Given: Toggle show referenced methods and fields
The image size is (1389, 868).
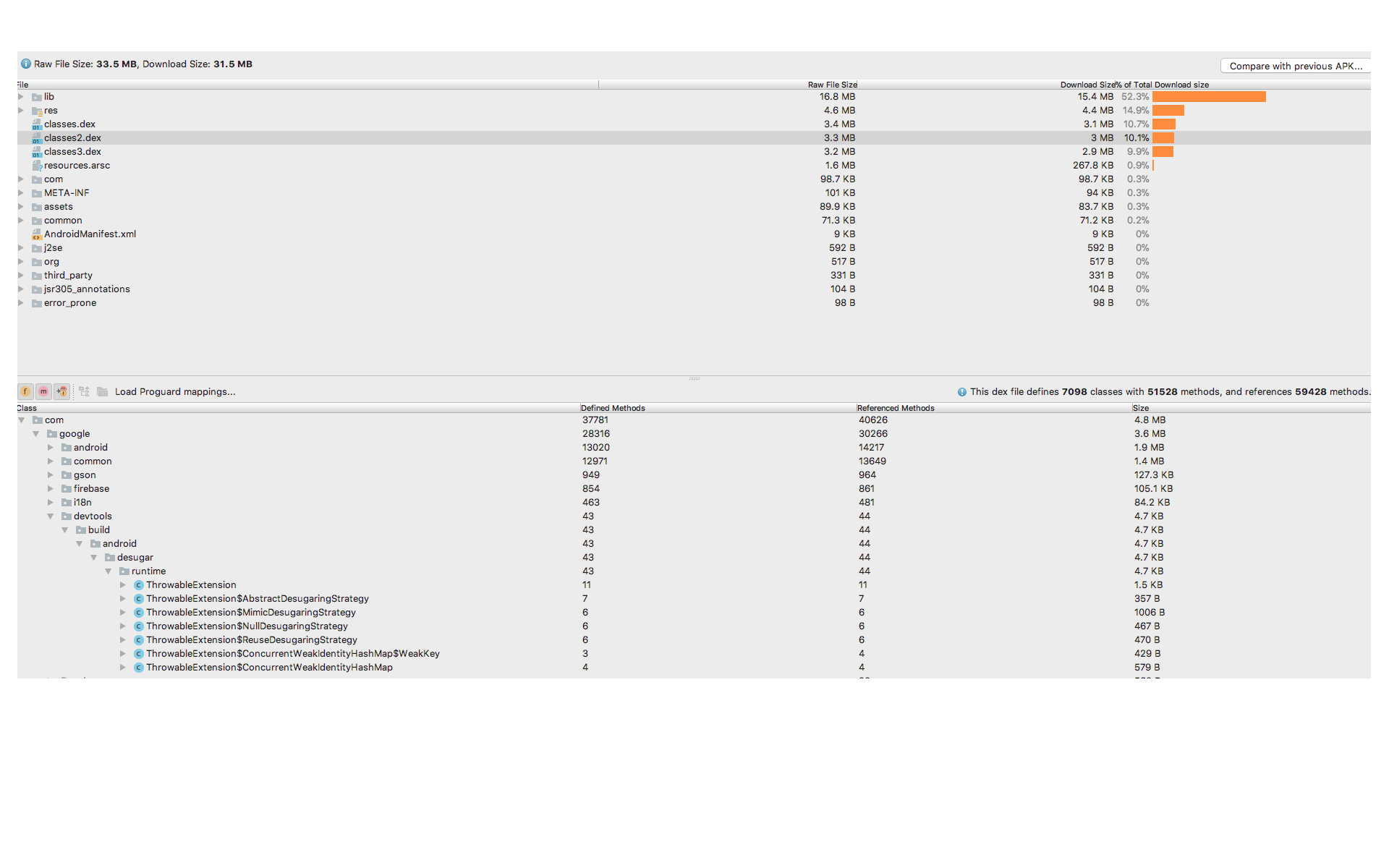Looking at the screenshot, I should [62, 391].
